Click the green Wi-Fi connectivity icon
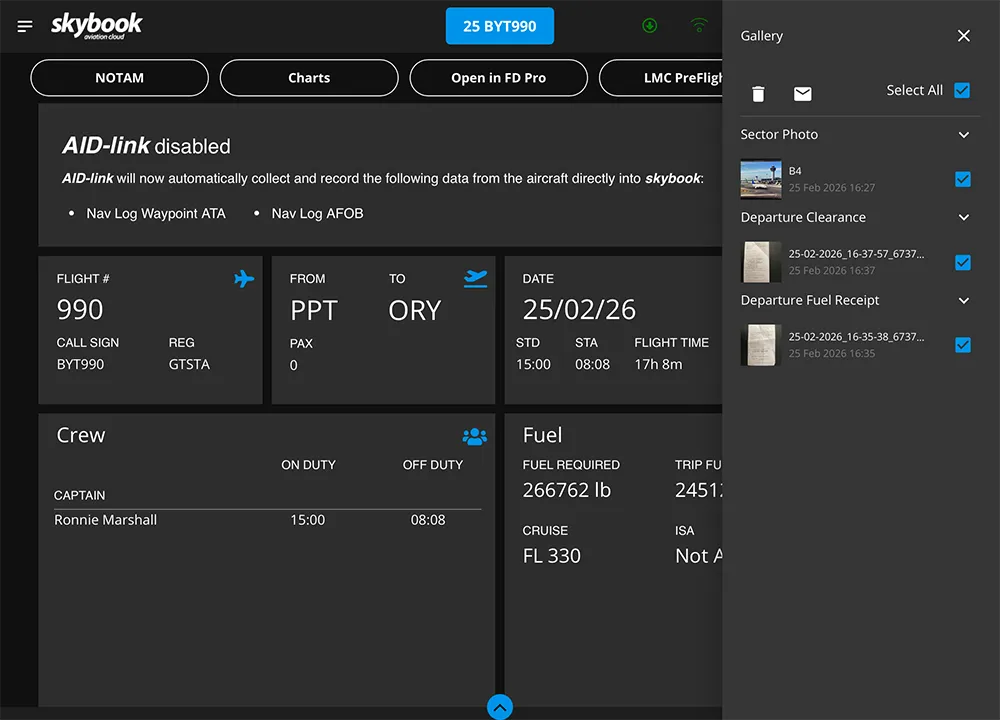The width and height of the screenshot is (1000, 720). pos(699,26)
